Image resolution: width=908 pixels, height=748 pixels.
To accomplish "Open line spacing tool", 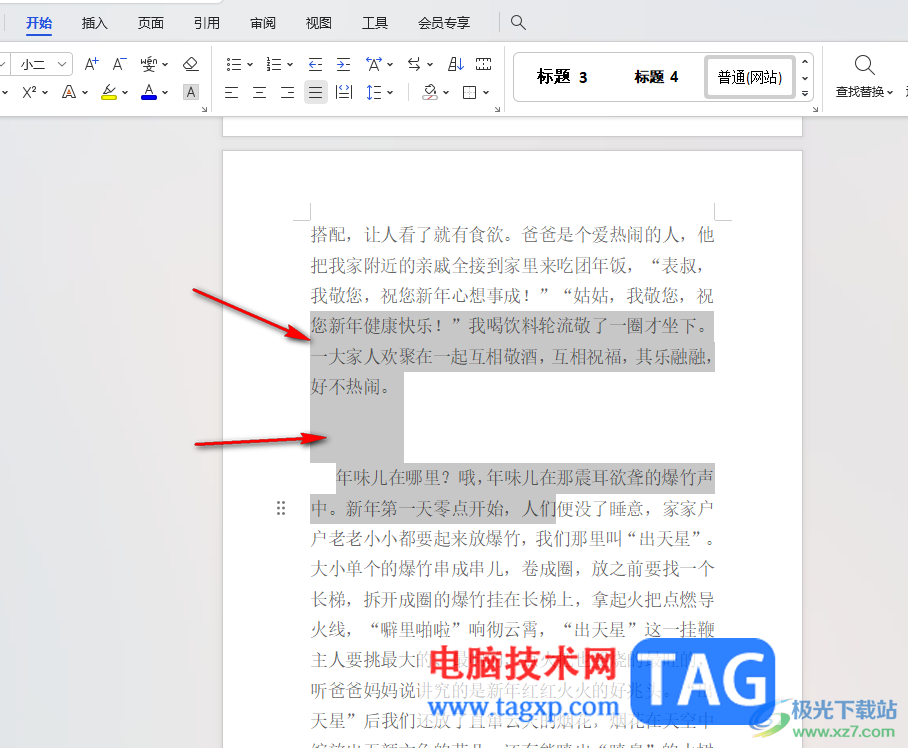I will pyautogui.click(x=374, y=92).
